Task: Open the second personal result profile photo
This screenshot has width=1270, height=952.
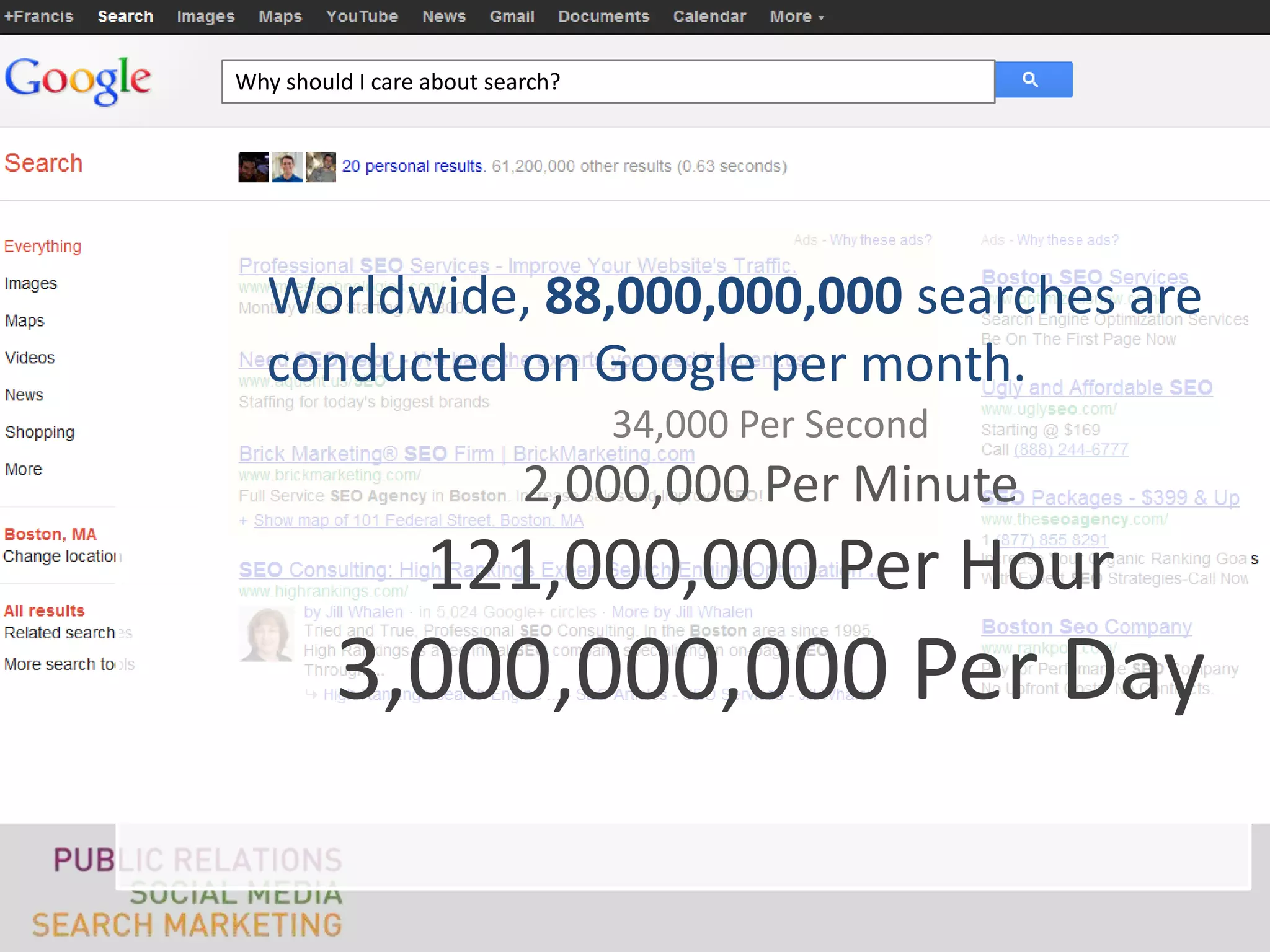Action: tap(287, 167)
